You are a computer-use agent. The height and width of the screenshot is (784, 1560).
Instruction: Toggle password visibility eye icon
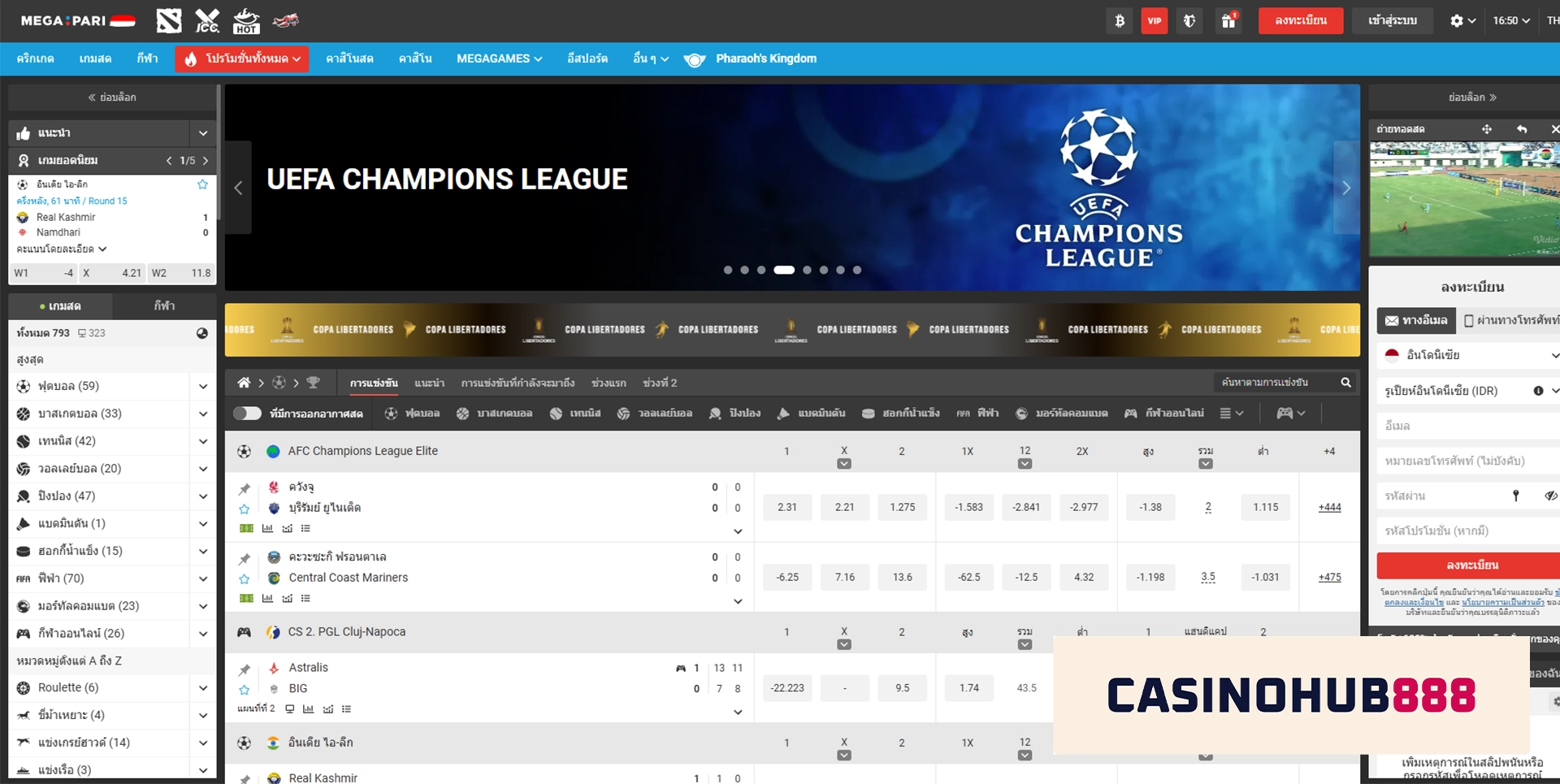(x=1551, y=496)
